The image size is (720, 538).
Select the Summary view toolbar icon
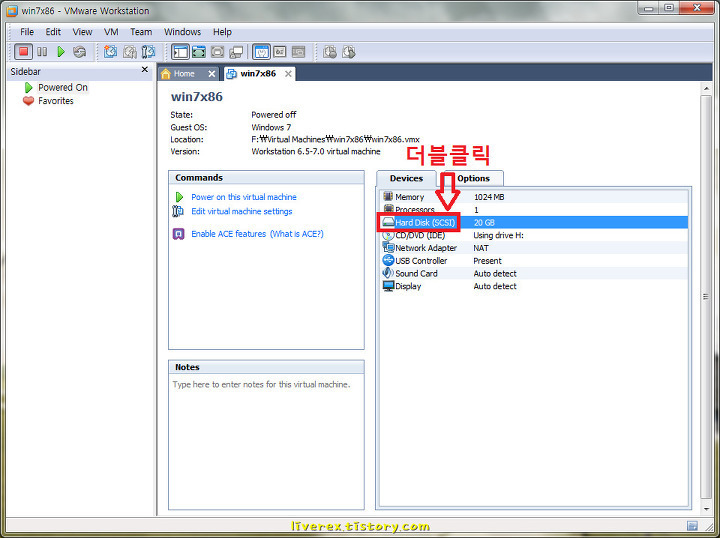[261, 51]
